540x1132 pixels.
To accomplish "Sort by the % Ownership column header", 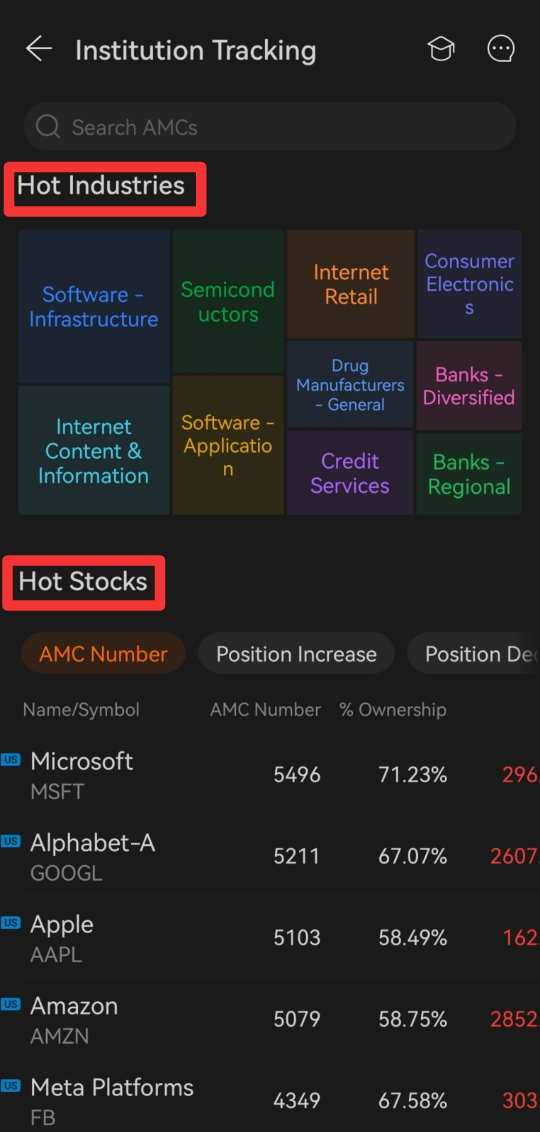I will 393,710.
